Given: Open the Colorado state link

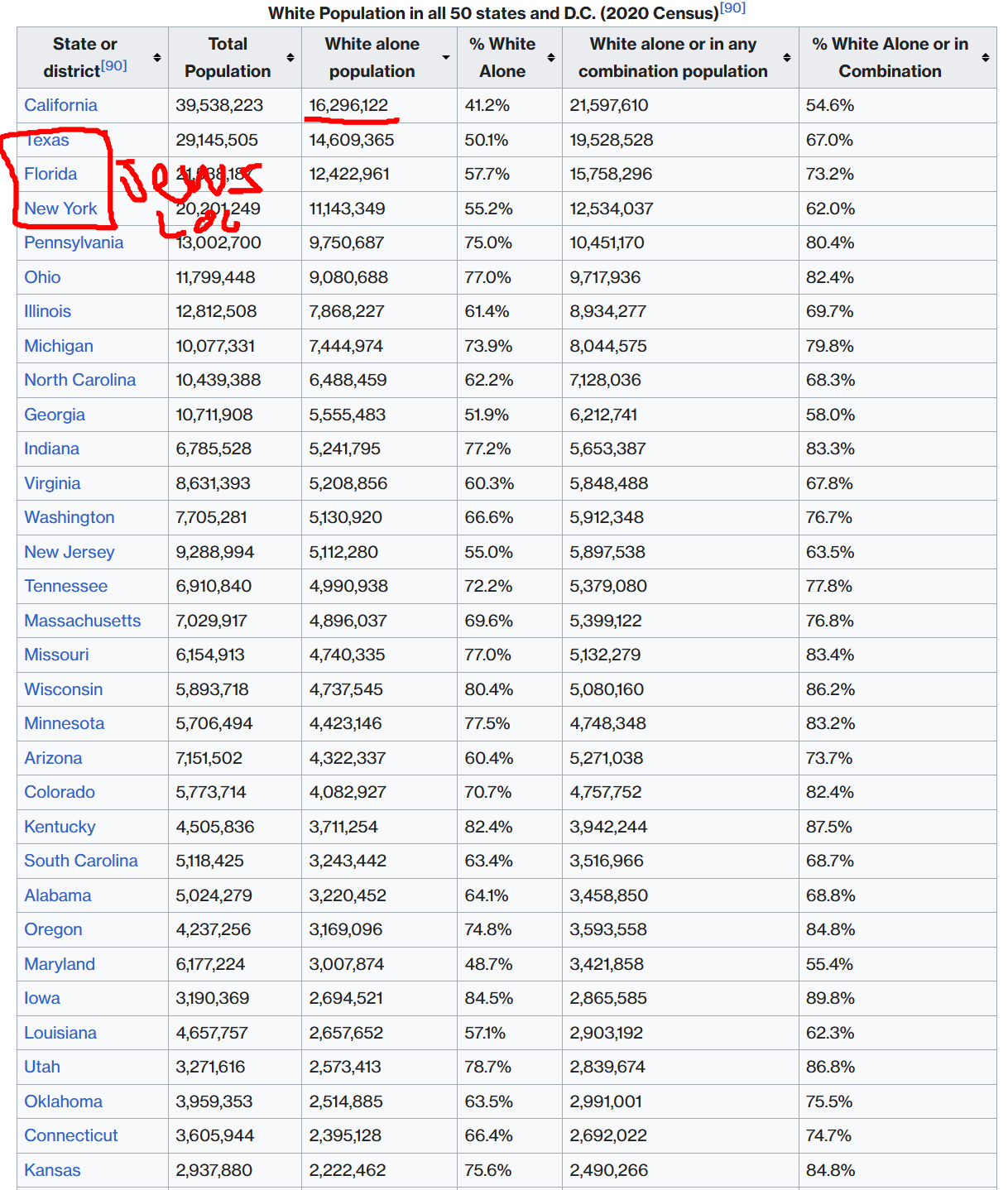Looking at the screenshot, I should coord(60,792).
